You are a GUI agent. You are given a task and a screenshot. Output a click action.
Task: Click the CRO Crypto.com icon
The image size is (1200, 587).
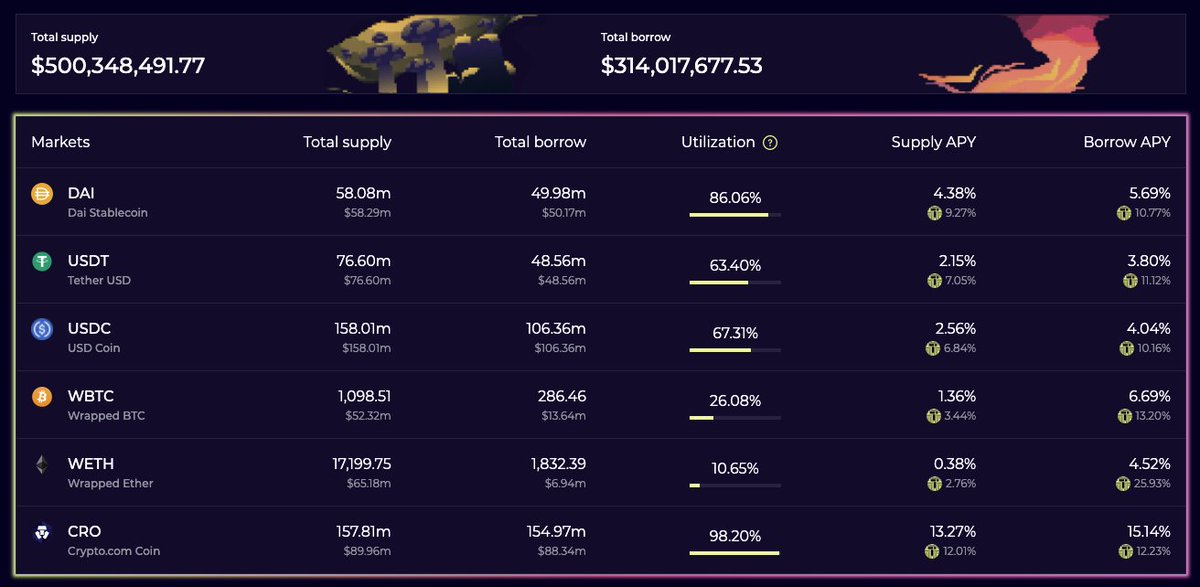[42, 532]
